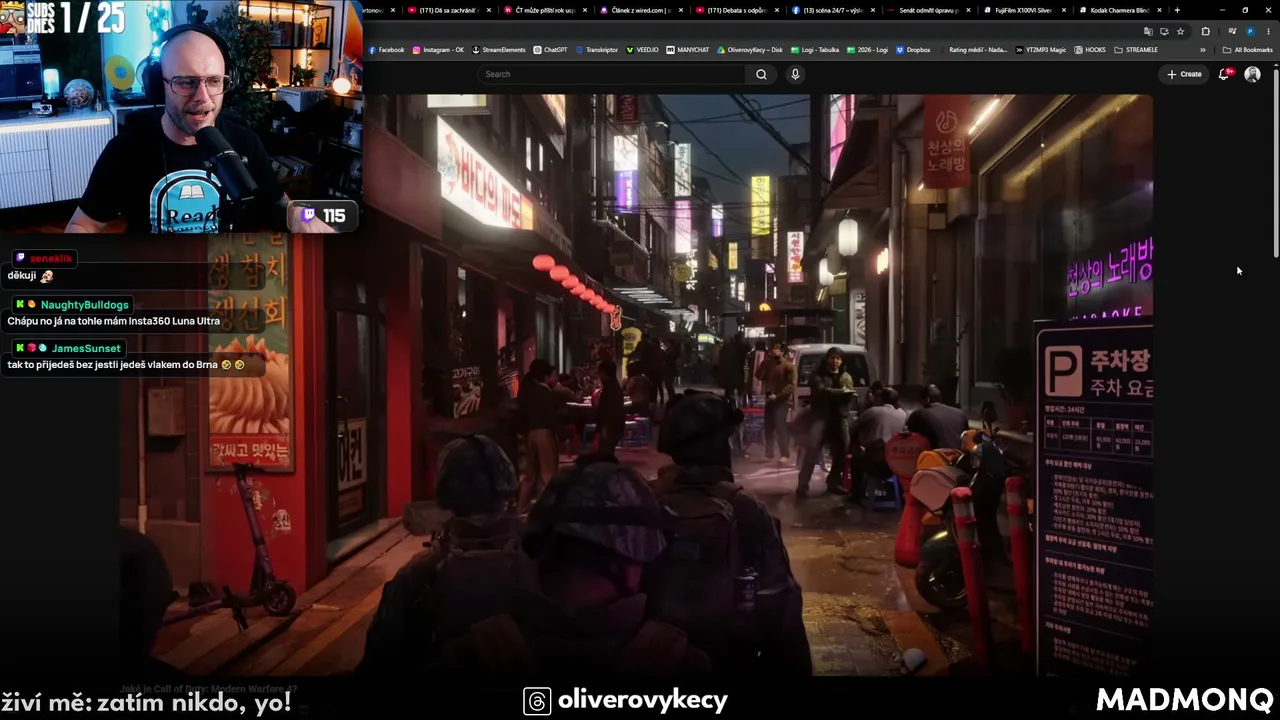Close the 'Dá sa zachrániť' tab

(x=488, y=10)
